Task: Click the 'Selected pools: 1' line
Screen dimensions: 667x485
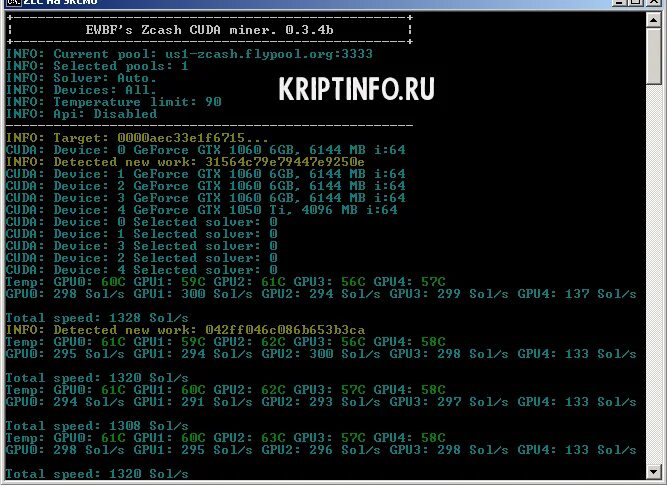Action: tap(97, 66)
